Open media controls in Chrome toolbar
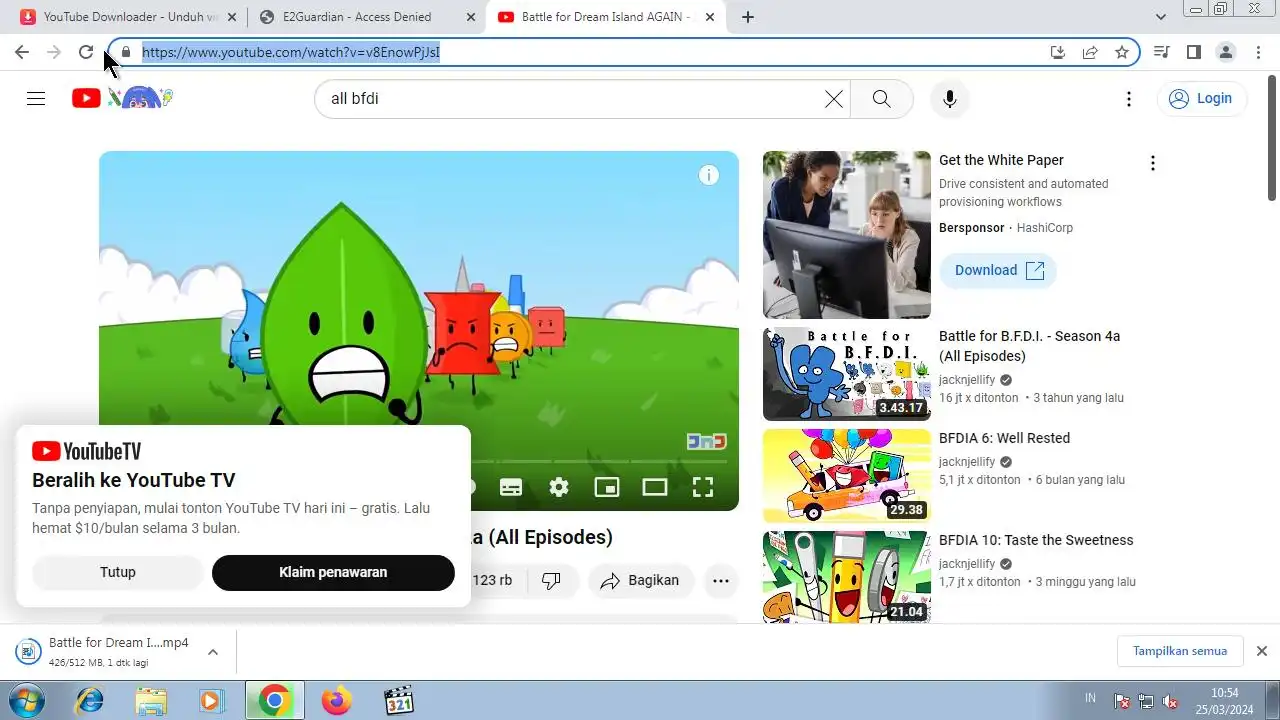 click(x=1162, y=52)
